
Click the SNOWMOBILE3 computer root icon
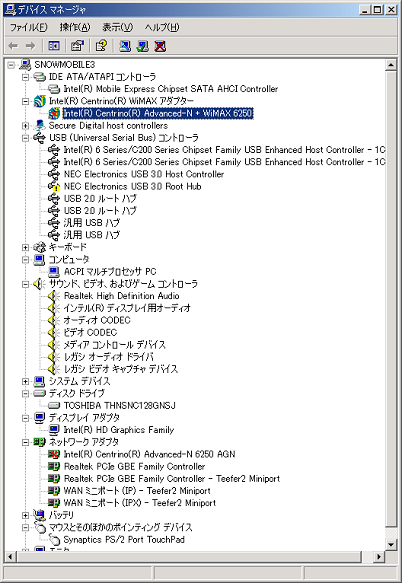[x=25, y=65]
